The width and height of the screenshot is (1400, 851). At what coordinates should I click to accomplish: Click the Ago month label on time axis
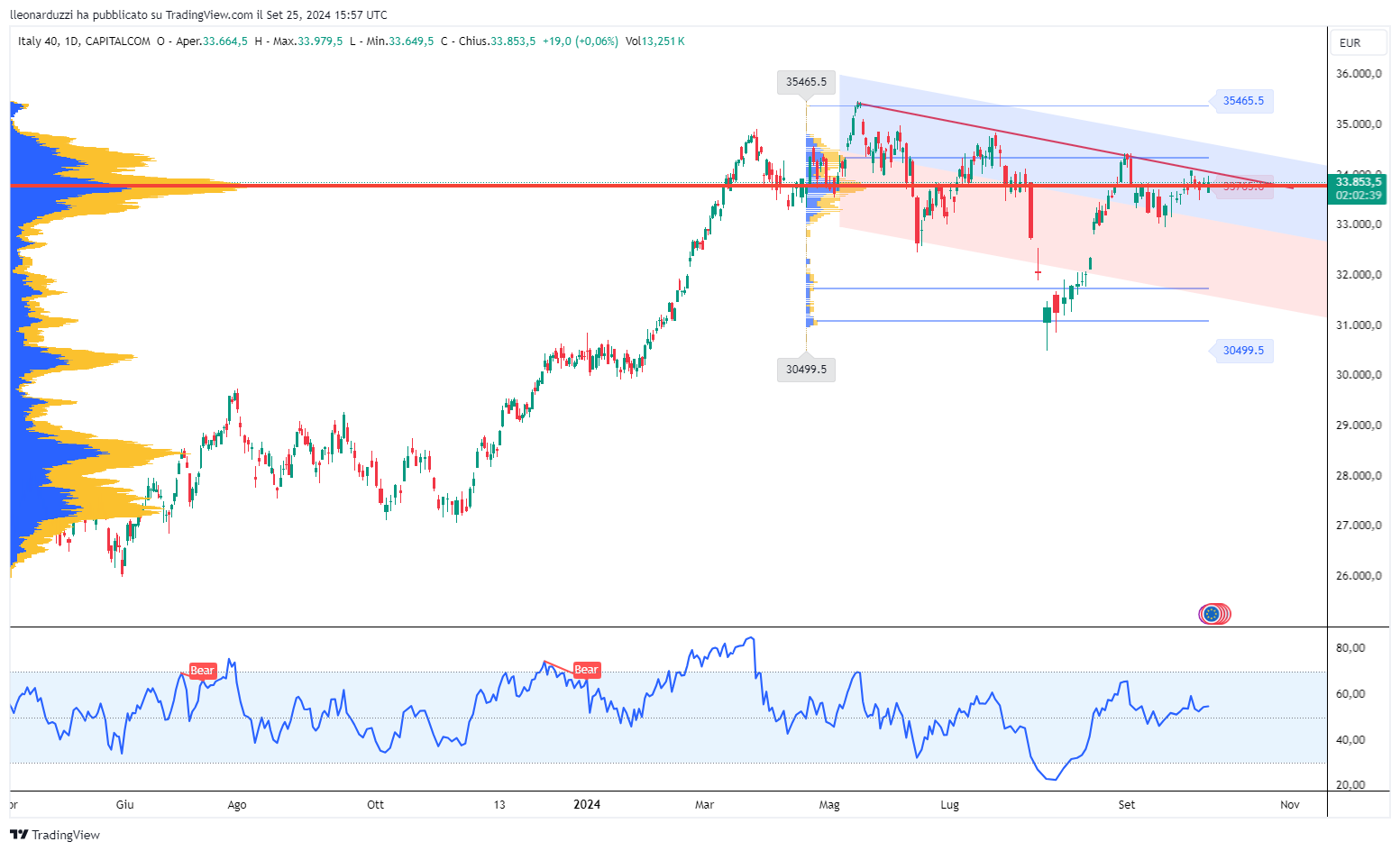tap(237, 805)
